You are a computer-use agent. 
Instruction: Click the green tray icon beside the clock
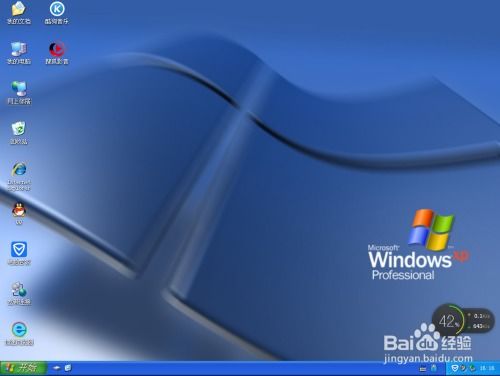[x=472, y=368]
